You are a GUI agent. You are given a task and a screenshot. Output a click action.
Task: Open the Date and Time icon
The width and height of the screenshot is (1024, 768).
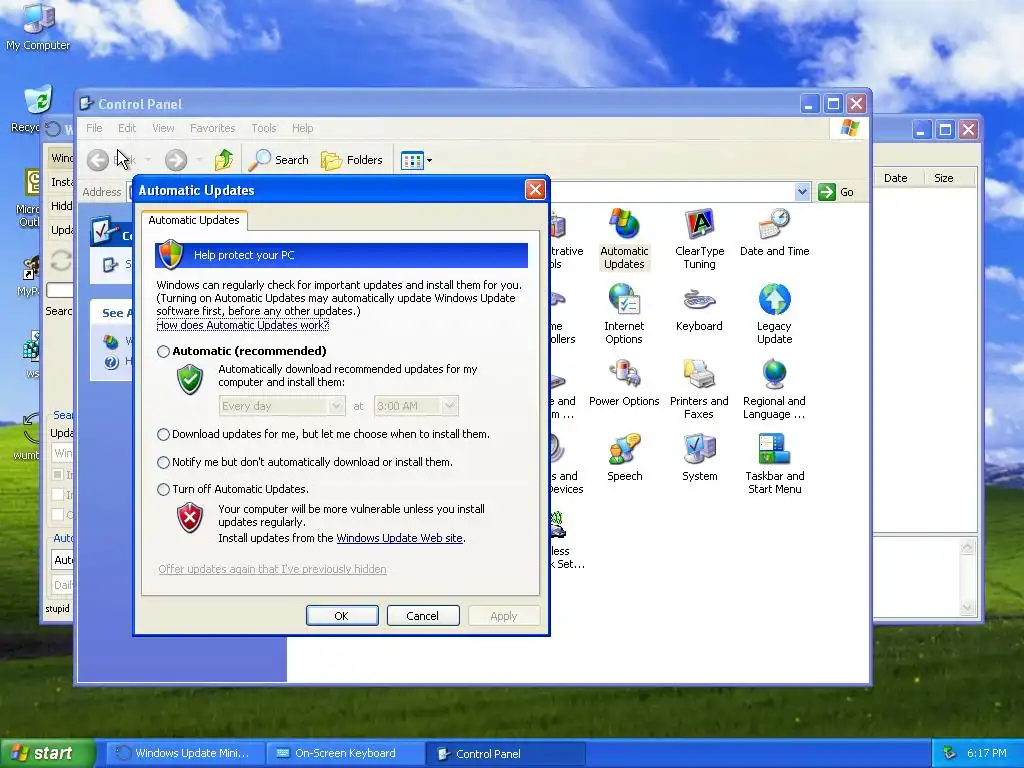tap(775, 232)
